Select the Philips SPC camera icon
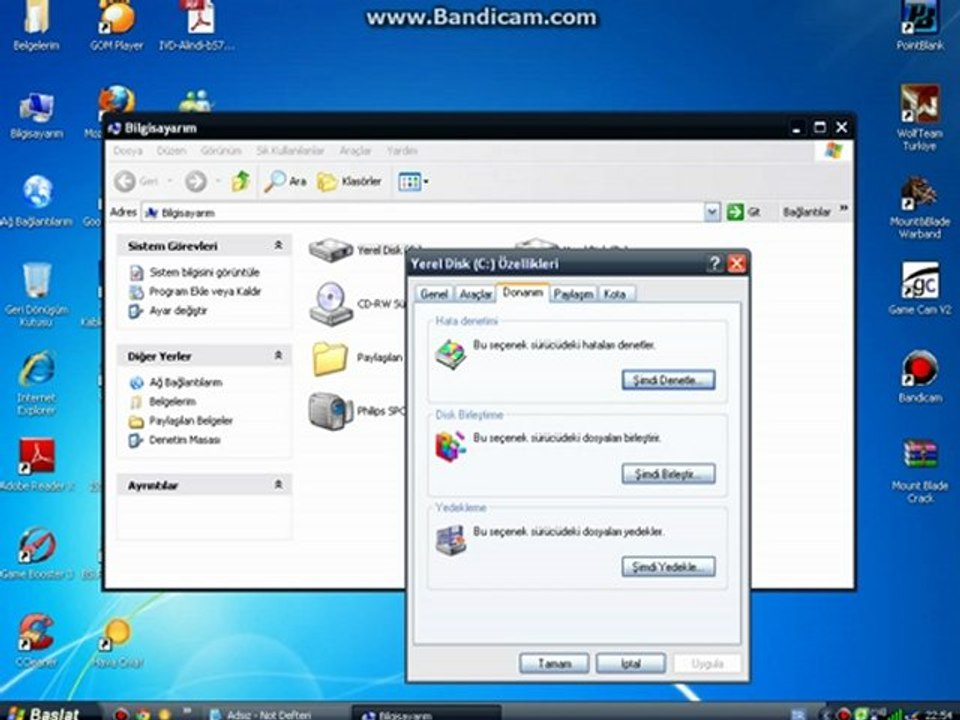Viewport: 960px width, 720px height. (x=331, y=411)
